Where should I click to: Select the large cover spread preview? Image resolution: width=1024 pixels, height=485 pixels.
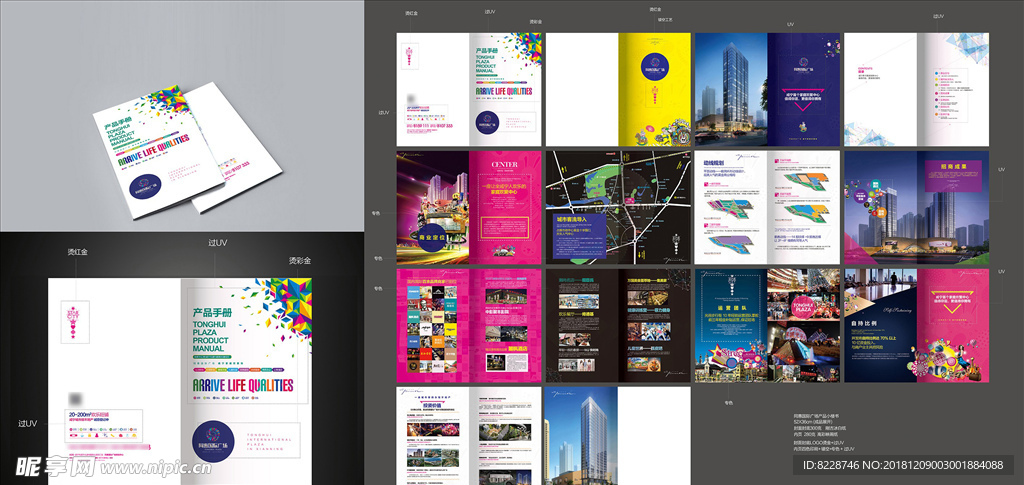(x=180, y=381)
